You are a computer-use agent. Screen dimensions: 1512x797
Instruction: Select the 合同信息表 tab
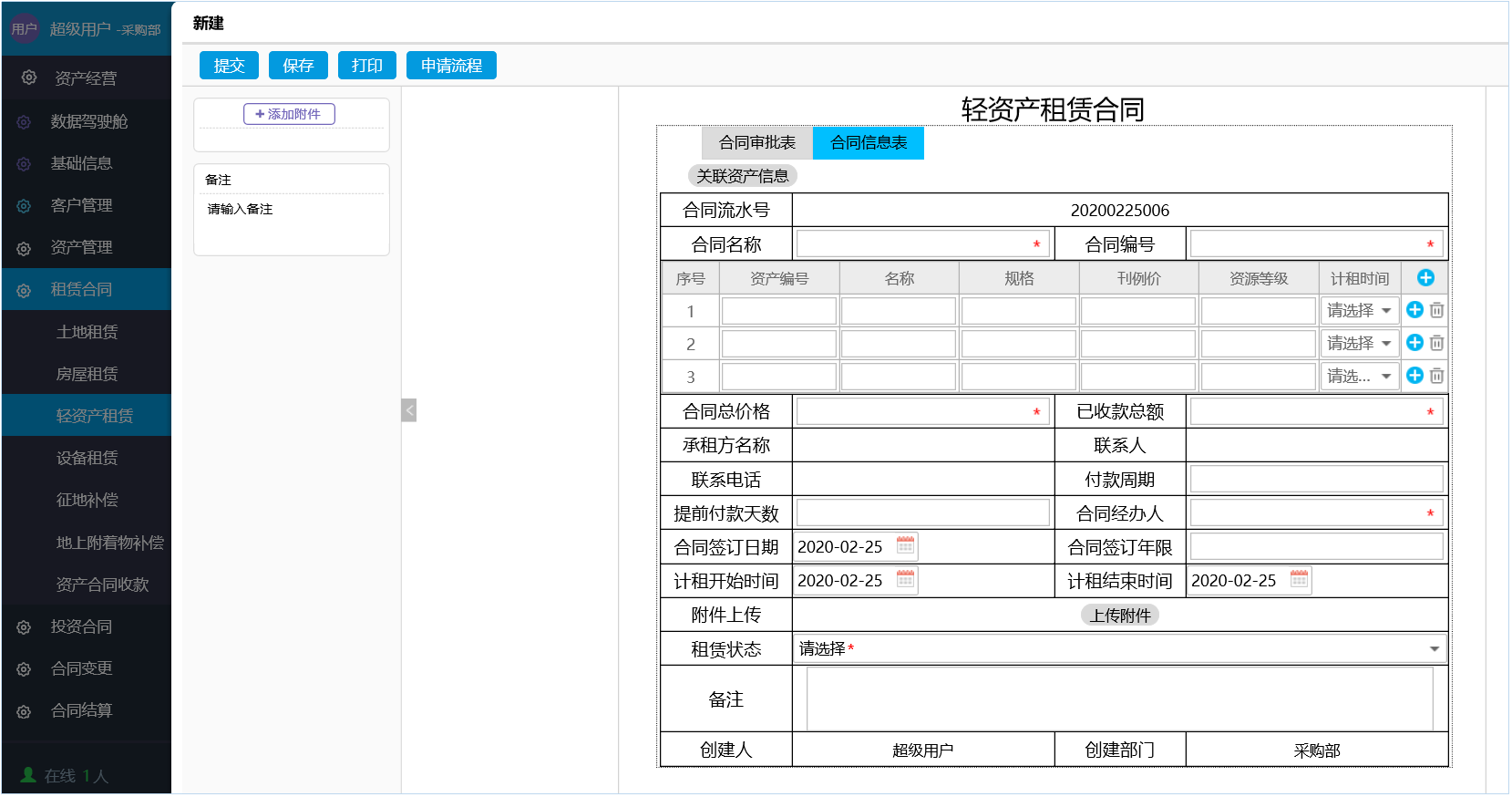[869, 143]
